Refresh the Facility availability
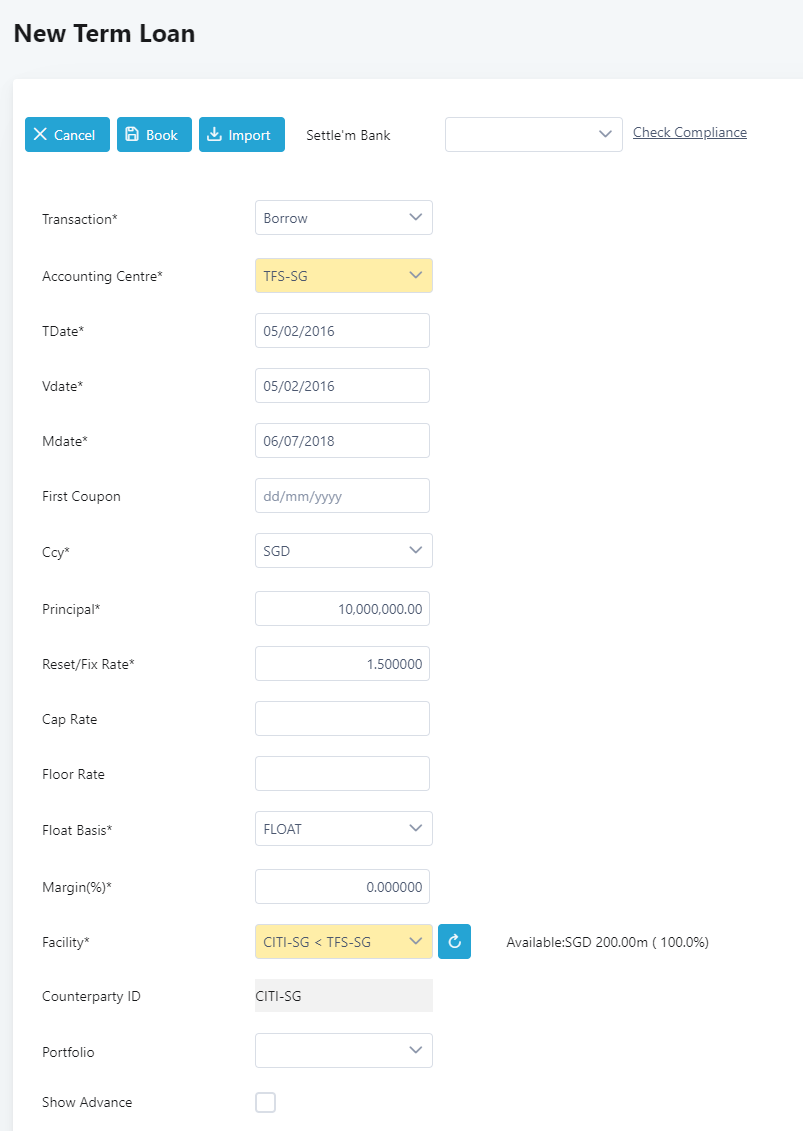This screenshot has width=803, height=1131. coord(454,941)
